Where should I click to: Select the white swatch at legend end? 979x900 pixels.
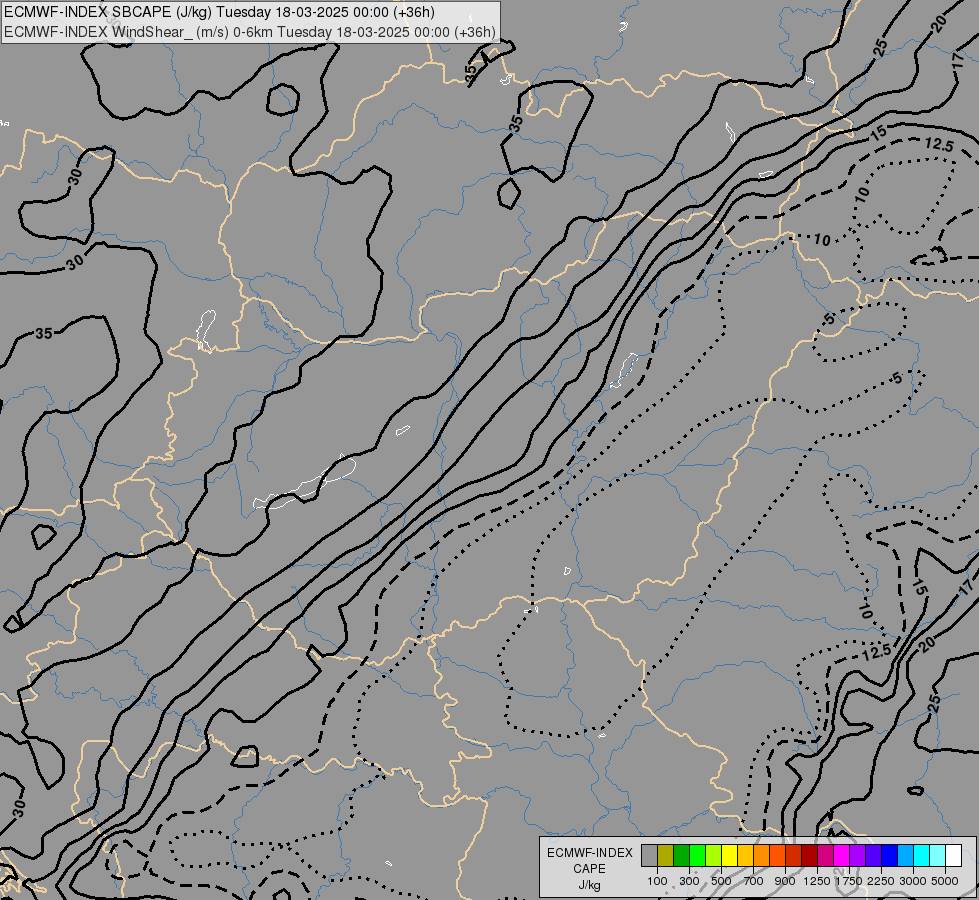click(x=953, y=855)
